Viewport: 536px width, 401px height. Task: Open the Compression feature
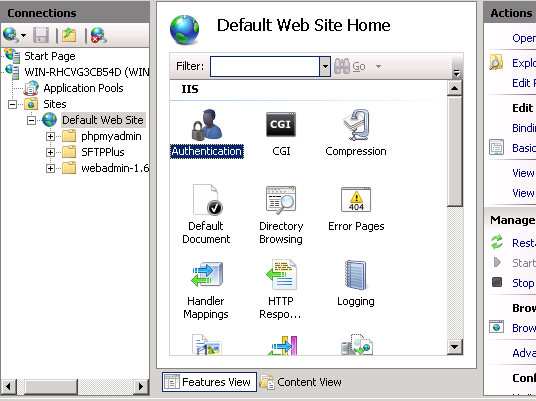click(x=356, y=133)
